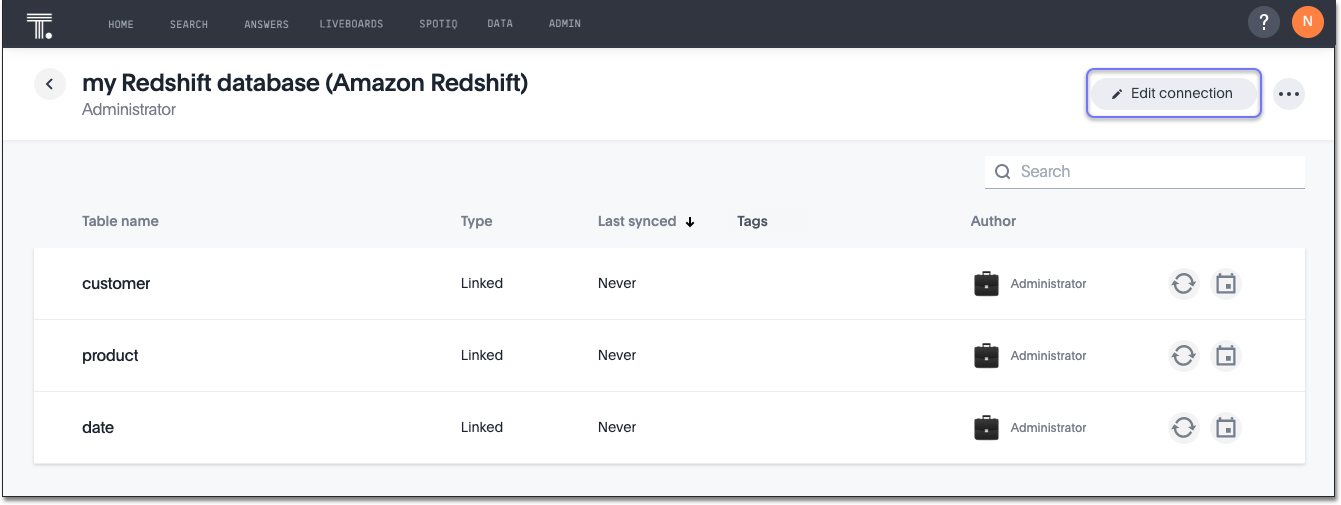Open schedule calendar for date table
1341x505 pixels.
click(1226, 428)
